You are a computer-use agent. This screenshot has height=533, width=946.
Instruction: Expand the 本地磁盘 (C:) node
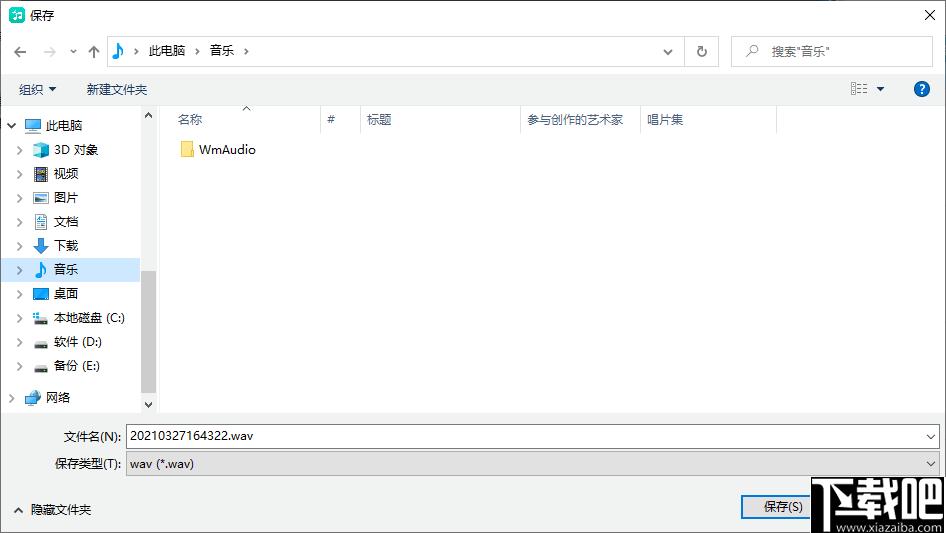click(x=19, y=318)
